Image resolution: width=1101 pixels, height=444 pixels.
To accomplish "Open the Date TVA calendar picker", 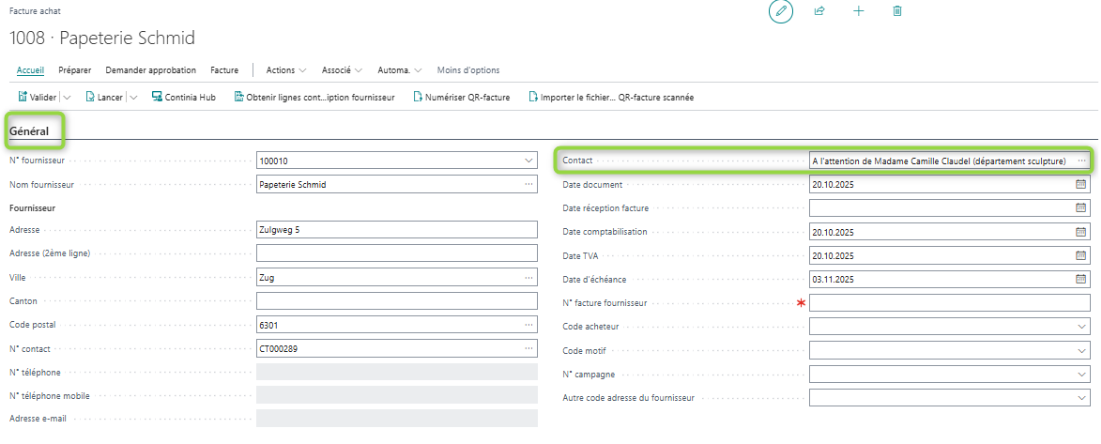I will 1081,255.
